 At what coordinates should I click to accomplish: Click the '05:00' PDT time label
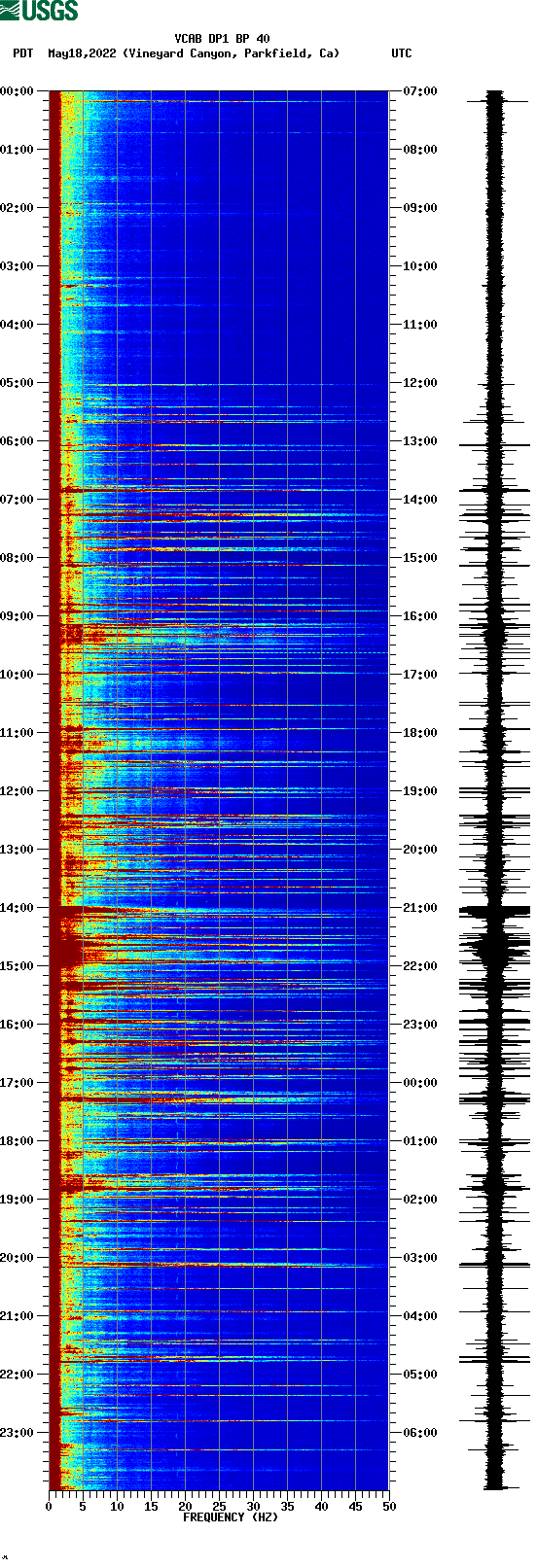18,383
